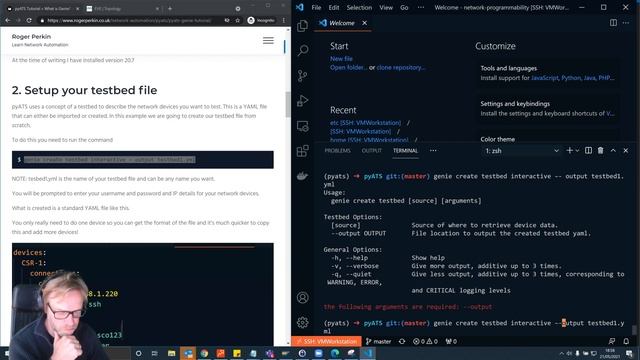Open the Remote Explorer view
Screen dimensions: 640x360
click(302, 126)
